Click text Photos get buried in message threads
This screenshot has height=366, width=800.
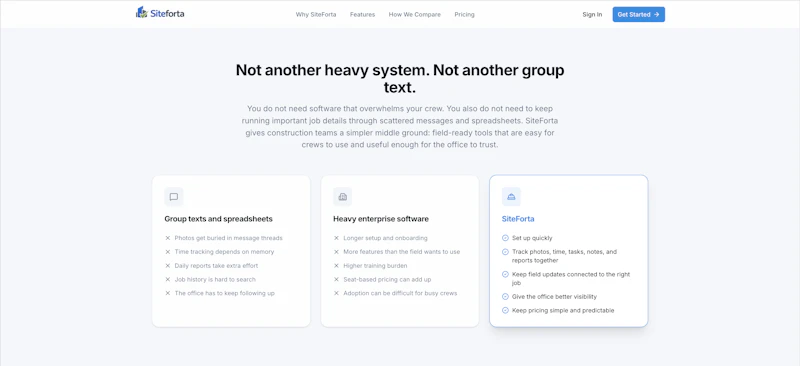[229, 238]
